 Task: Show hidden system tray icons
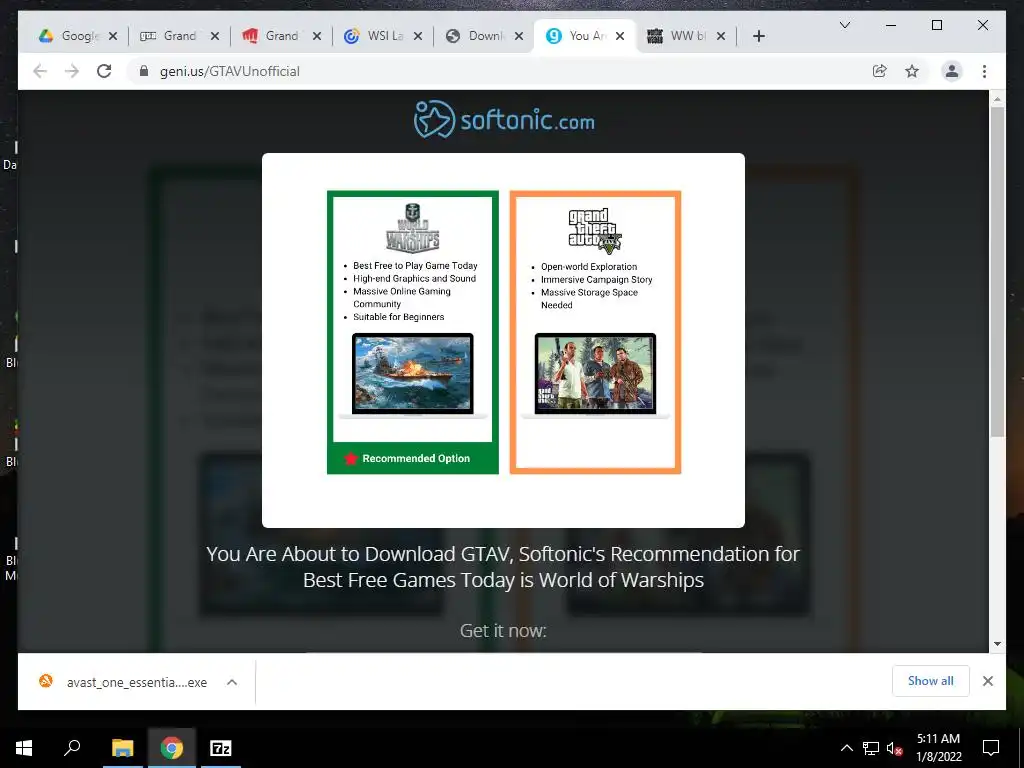click(x=846, y=748)
